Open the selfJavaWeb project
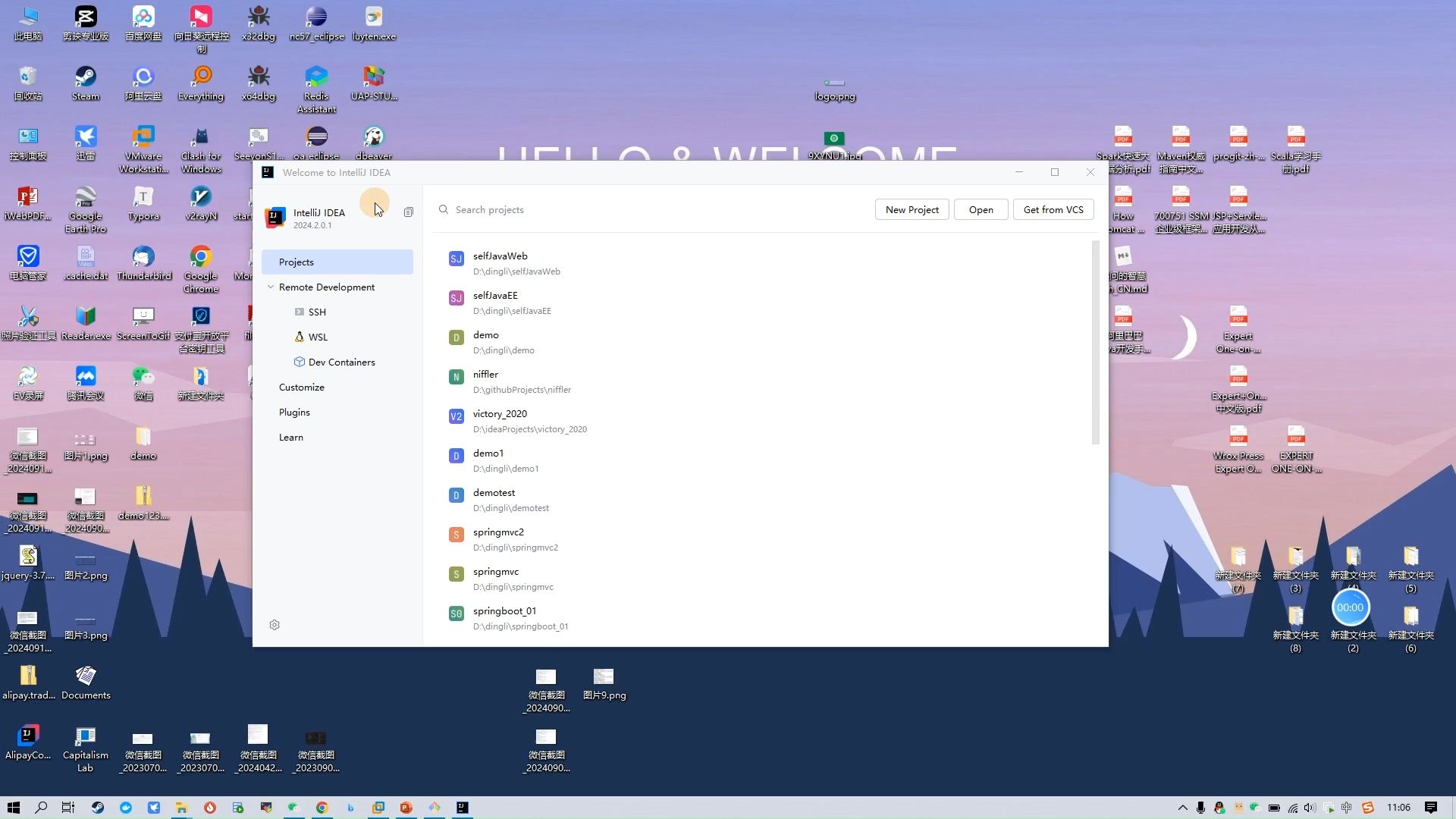 coord(764,263)
